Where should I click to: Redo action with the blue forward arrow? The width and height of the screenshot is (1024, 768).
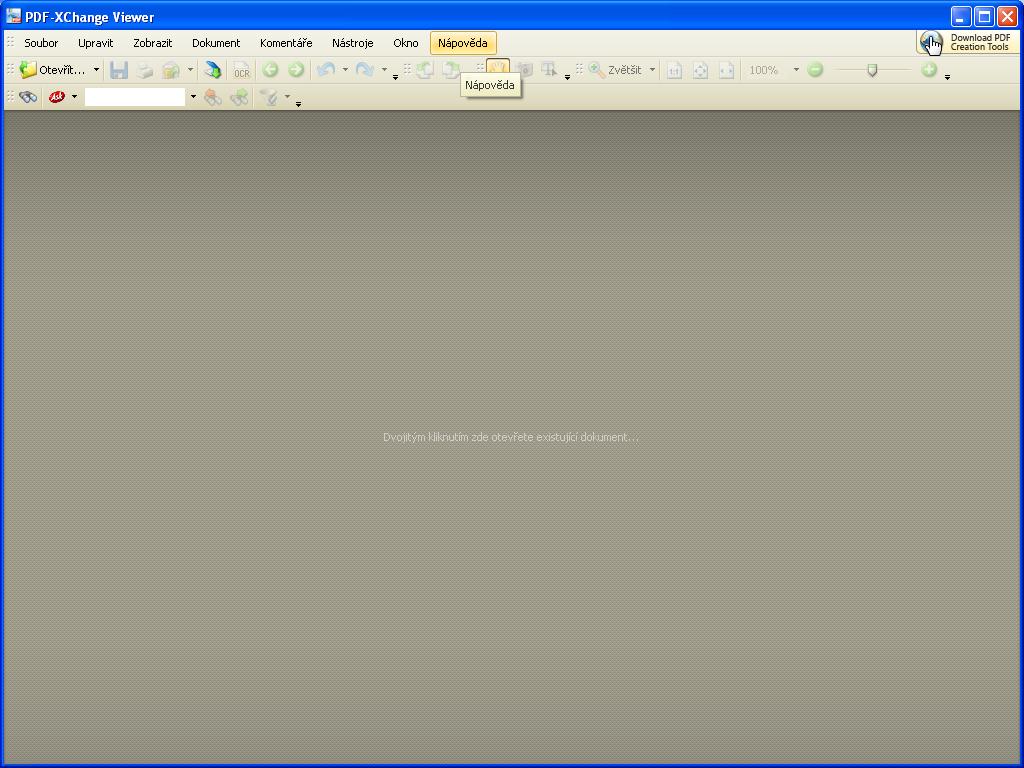pyautogui.click(x=364, y=70)
